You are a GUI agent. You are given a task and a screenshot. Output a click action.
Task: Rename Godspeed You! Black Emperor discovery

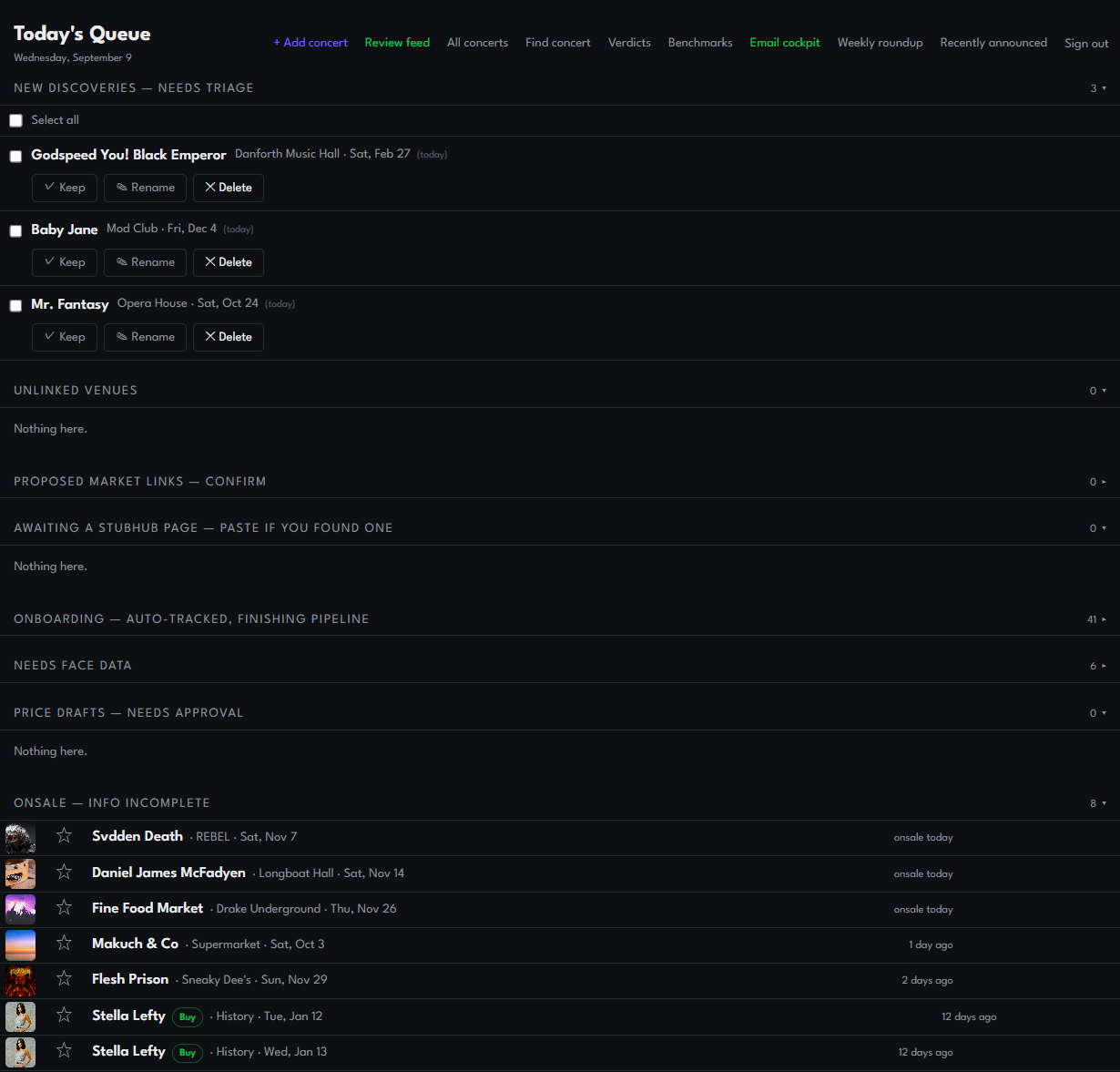click(x=145, y=188)
